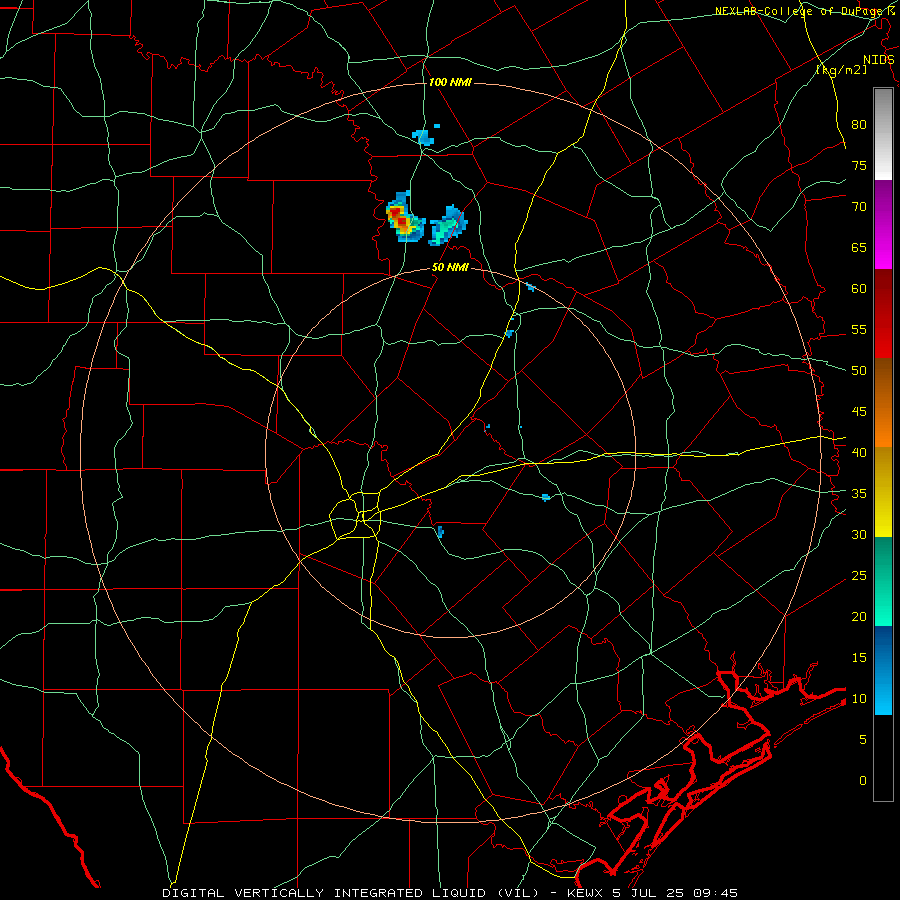This screenshot has width=900, height=900.
Task: Click the 50 NMI range ring label
Action: tap(450, 267)
